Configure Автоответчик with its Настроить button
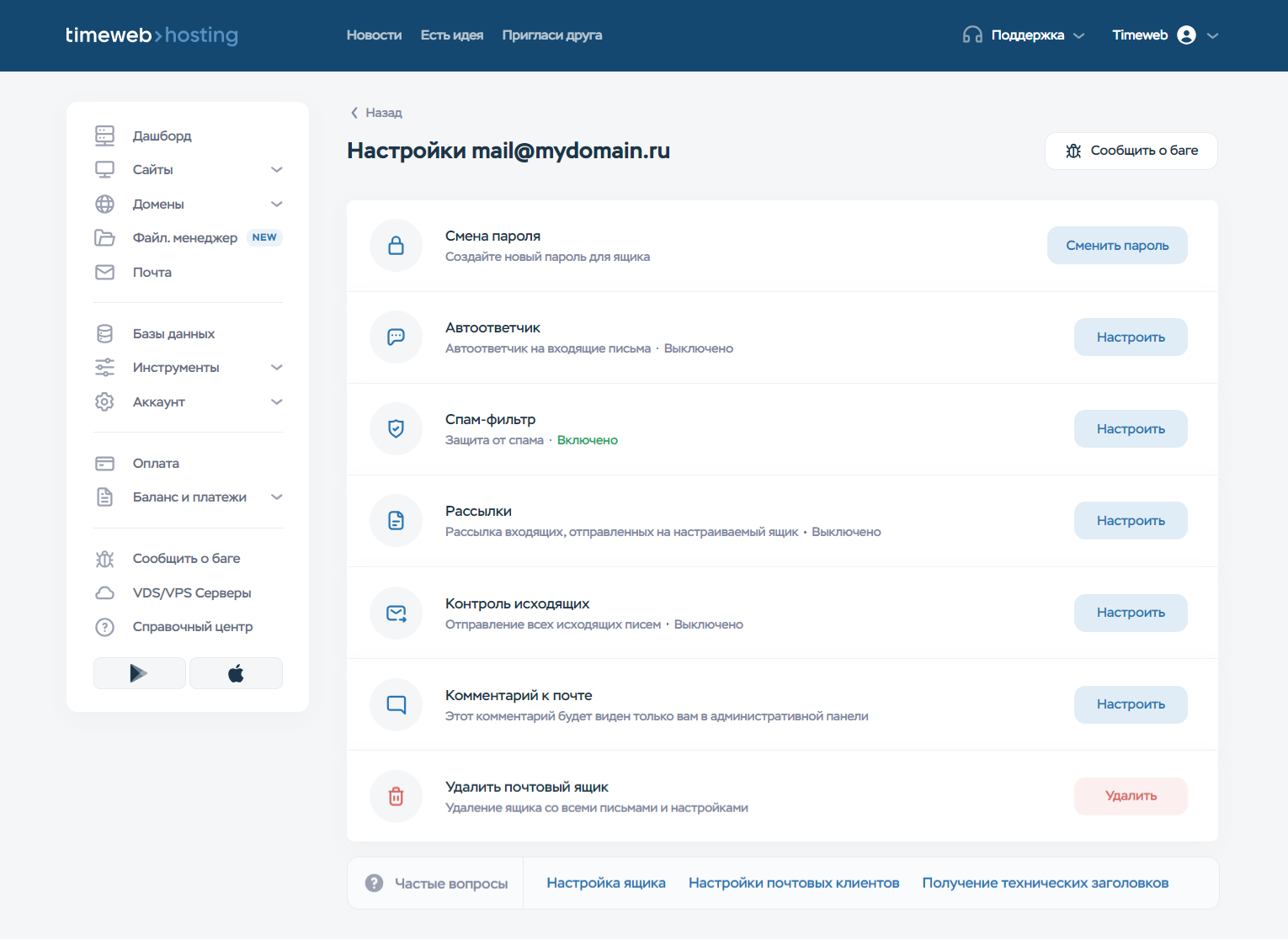The width and height of the screenshot is (1288, 940). [x=1130, y=337]
